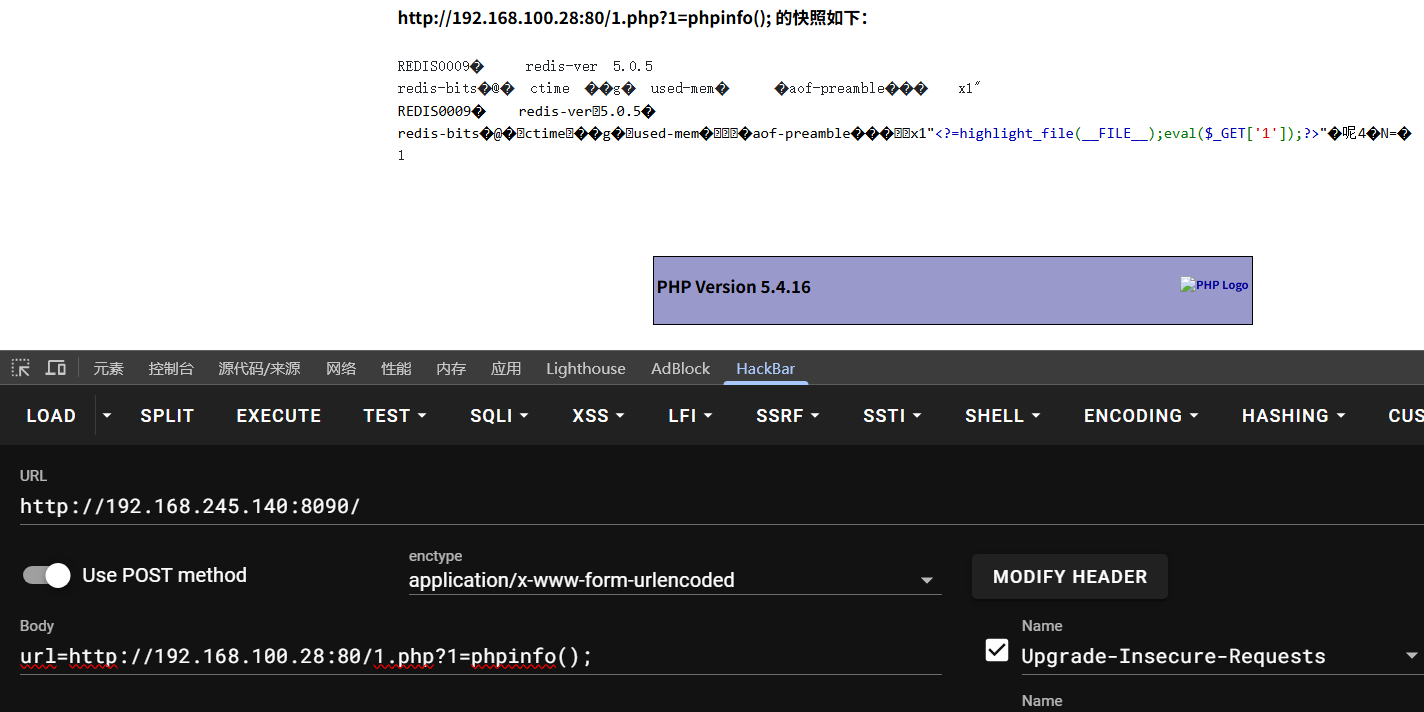Viewport: 1424px width, 712px height.
Task: Switch to the Lighthouse tab
Action: pyautogui.click(x=585, y=368)
